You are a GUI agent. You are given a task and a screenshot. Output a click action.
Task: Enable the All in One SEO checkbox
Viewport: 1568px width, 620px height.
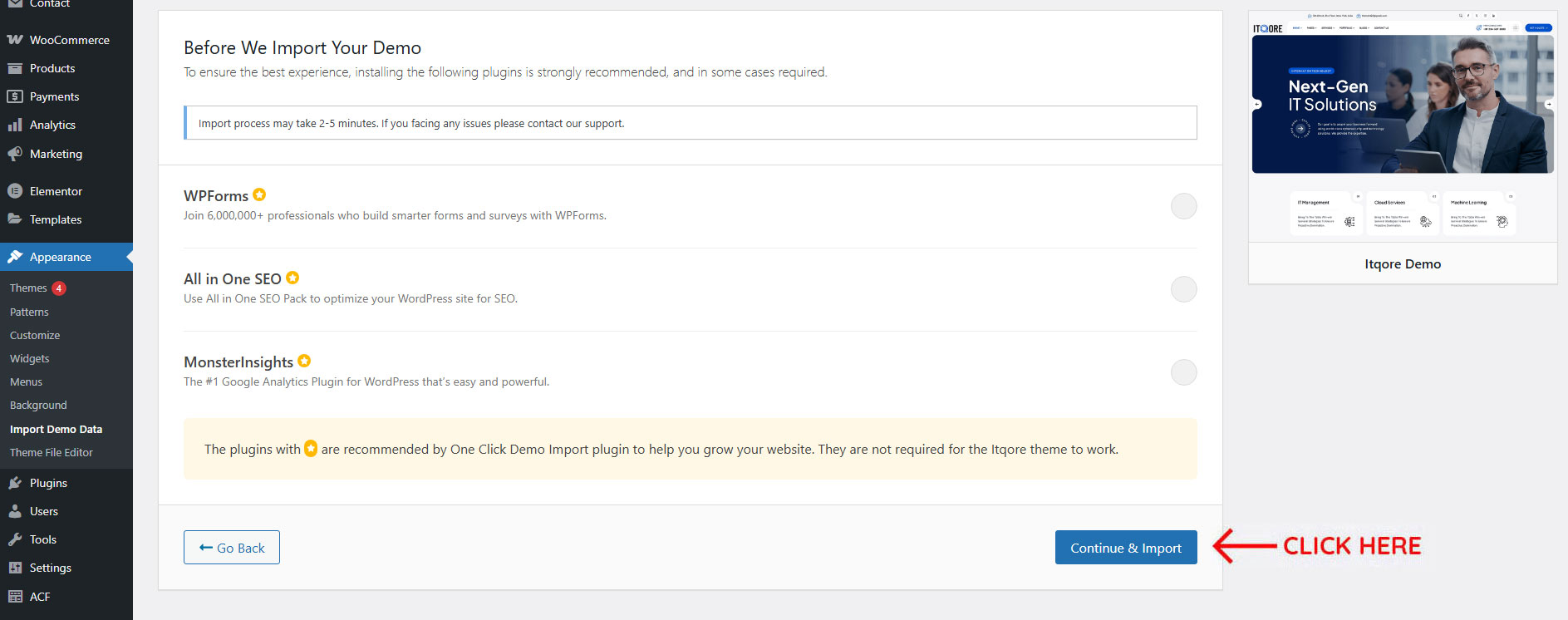1183,289
